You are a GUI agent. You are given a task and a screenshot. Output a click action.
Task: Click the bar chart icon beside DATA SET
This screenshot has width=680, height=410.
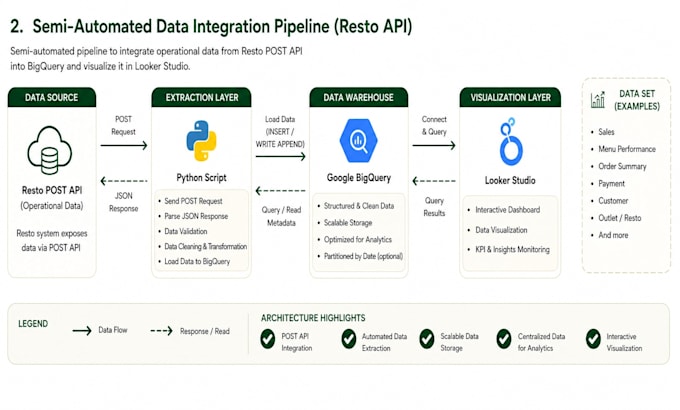(x=598, y=99)
